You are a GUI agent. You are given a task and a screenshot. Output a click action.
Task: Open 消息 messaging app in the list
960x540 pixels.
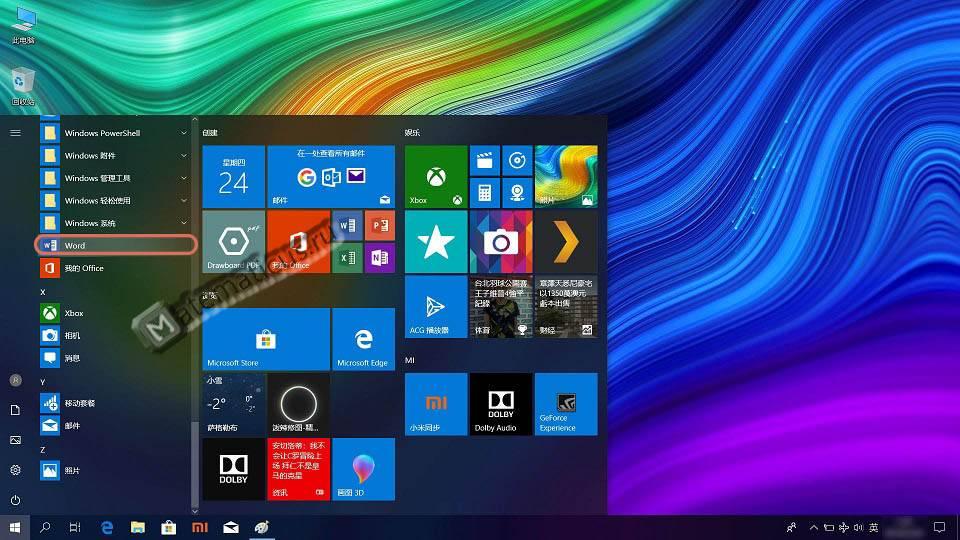116,358
